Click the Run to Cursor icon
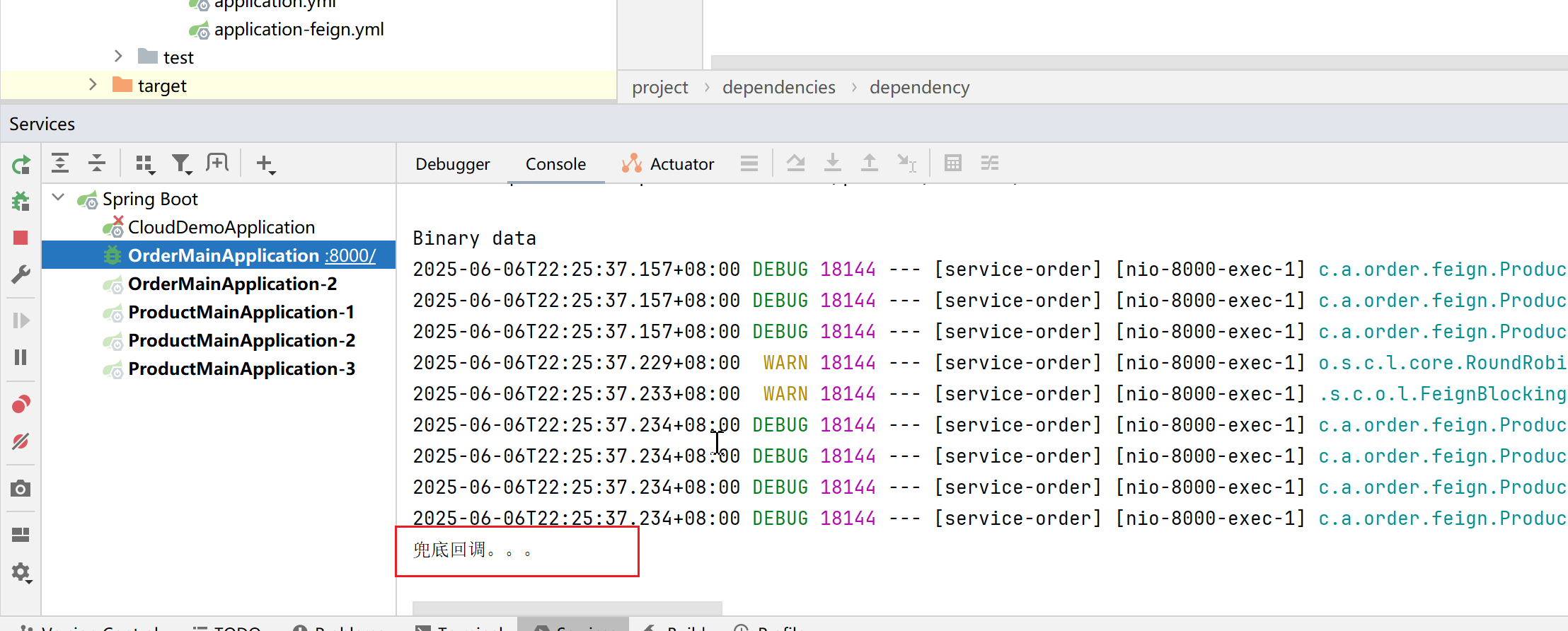The image size is (1568, 631). click(x=907, y=163)
